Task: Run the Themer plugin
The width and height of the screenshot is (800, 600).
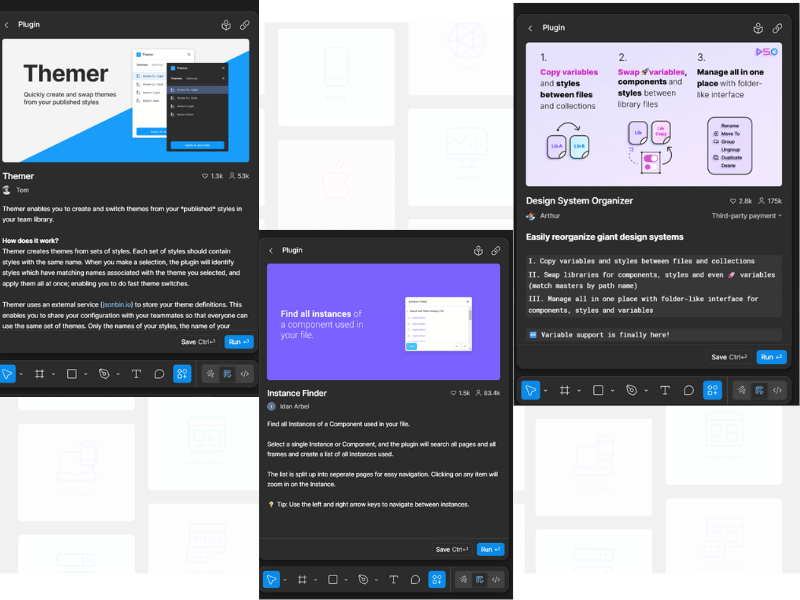Action: [239, 342]
